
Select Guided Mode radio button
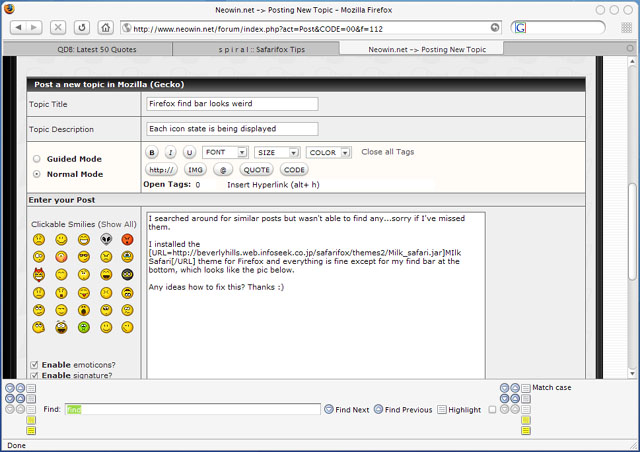coord(37,159)
